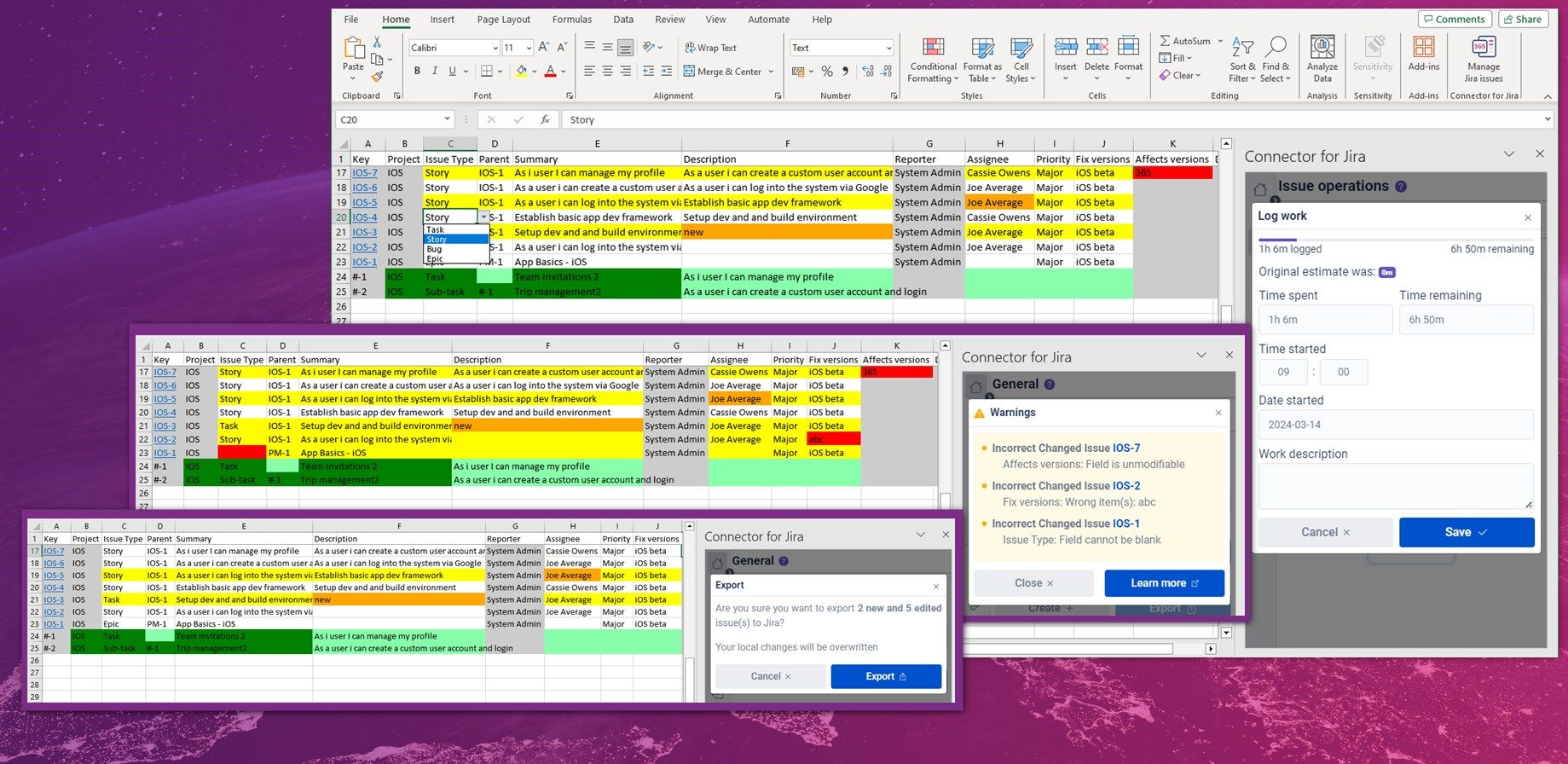Viewport: 1568px width, 764px height.
Task: Expand the formula bar chevron
Action: tap(1548, 120)
